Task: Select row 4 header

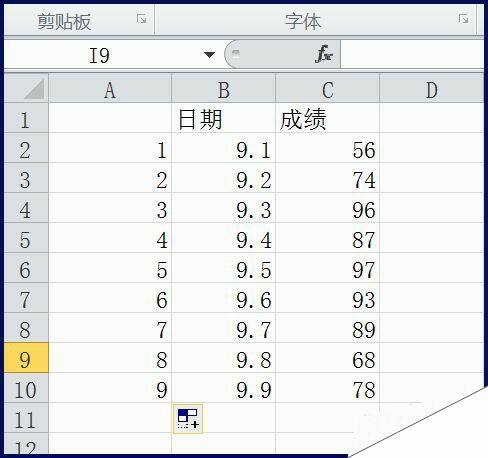Action: coord(26,208)
